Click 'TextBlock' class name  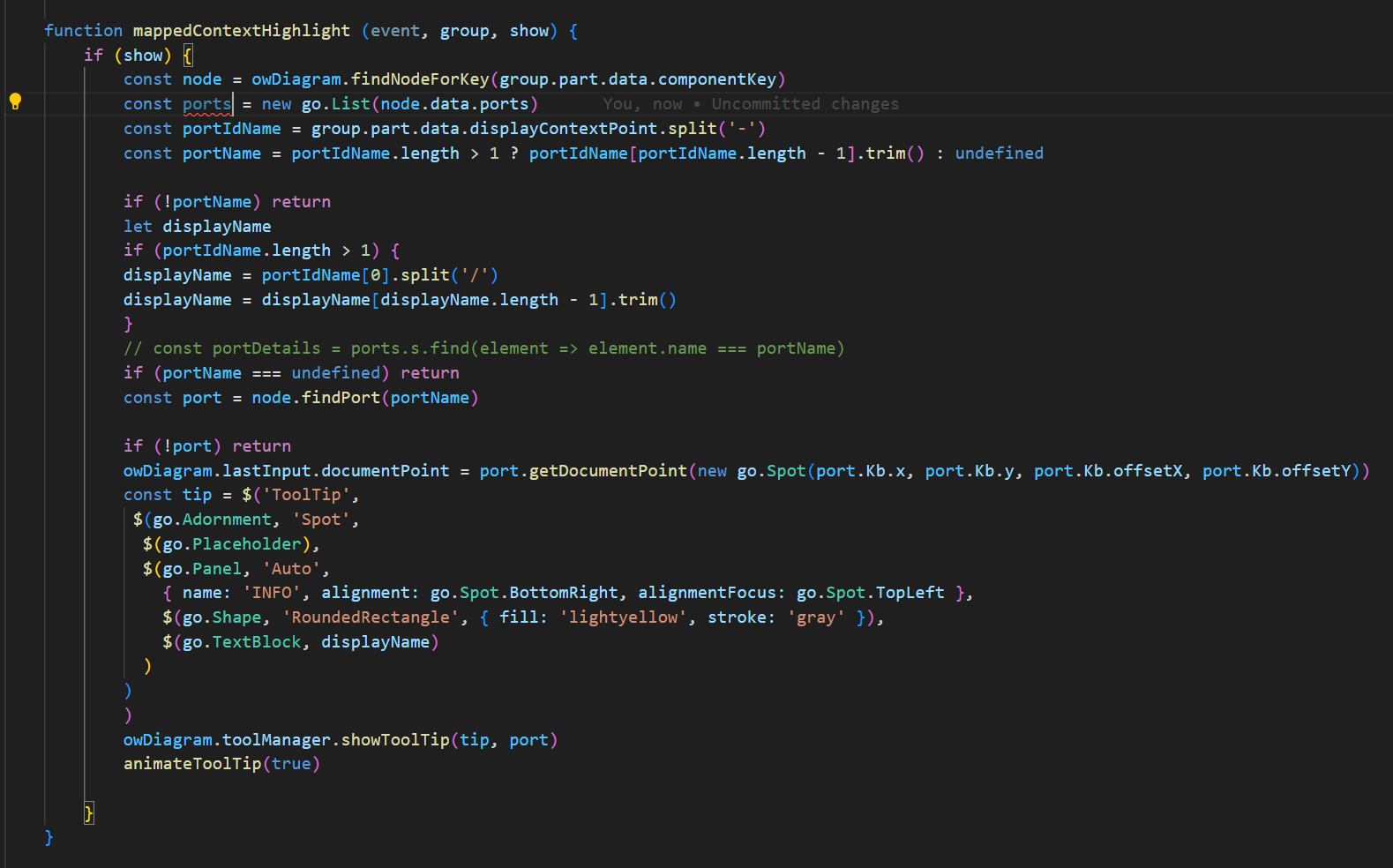(257, 642)
